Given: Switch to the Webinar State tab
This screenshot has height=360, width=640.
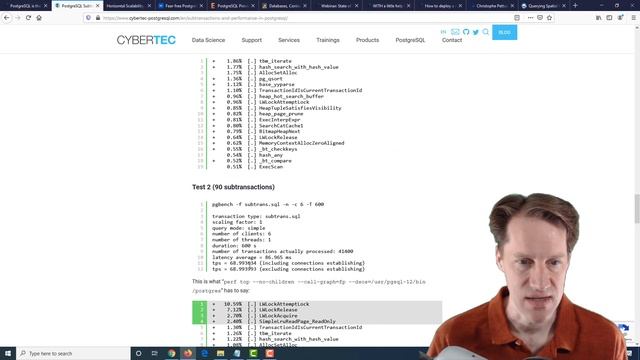Looking at the screenshot, I should 336,6.
